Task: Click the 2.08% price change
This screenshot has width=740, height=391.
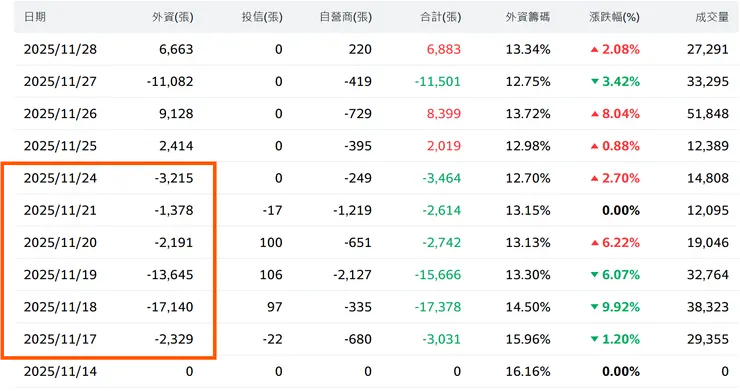Action: coord(615,49)
